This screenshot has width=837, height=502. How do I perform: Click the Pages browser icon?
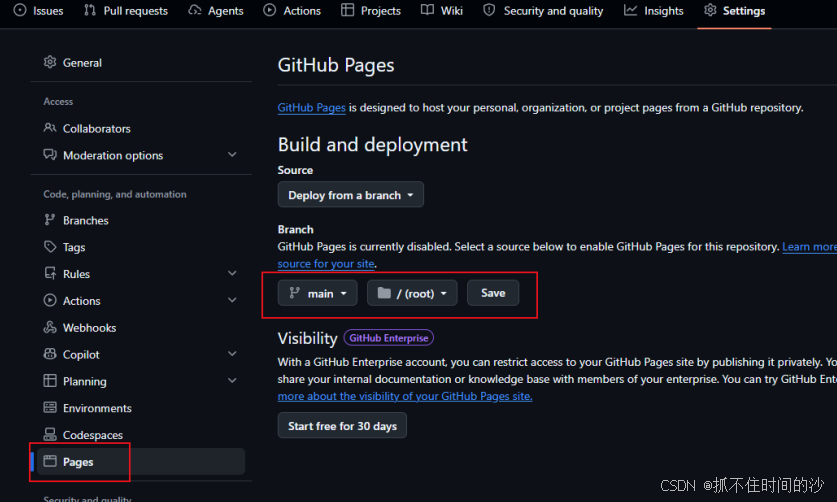click(x=50, y=461)
